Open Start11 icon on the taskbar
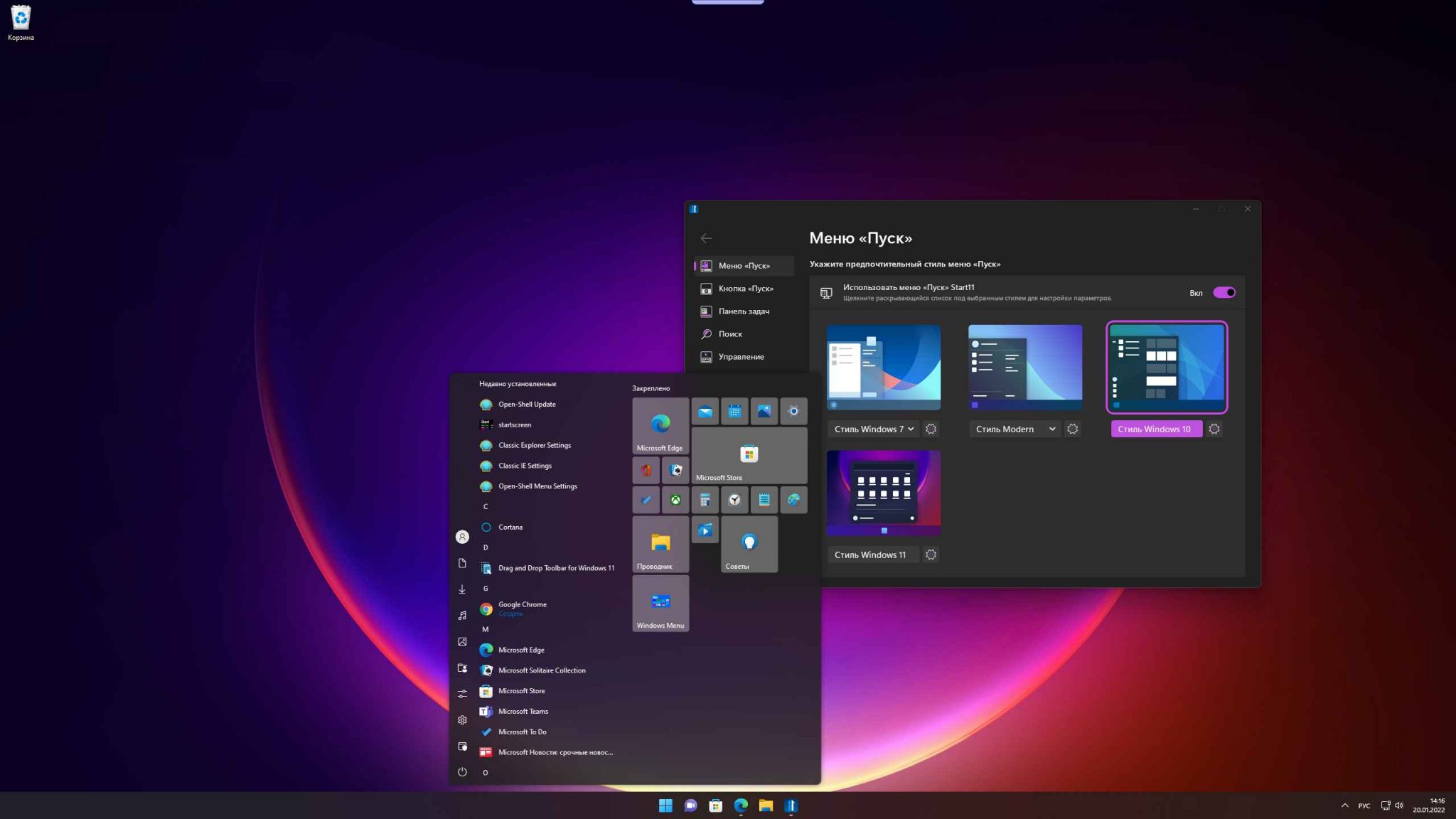 [x=791, y=805]
